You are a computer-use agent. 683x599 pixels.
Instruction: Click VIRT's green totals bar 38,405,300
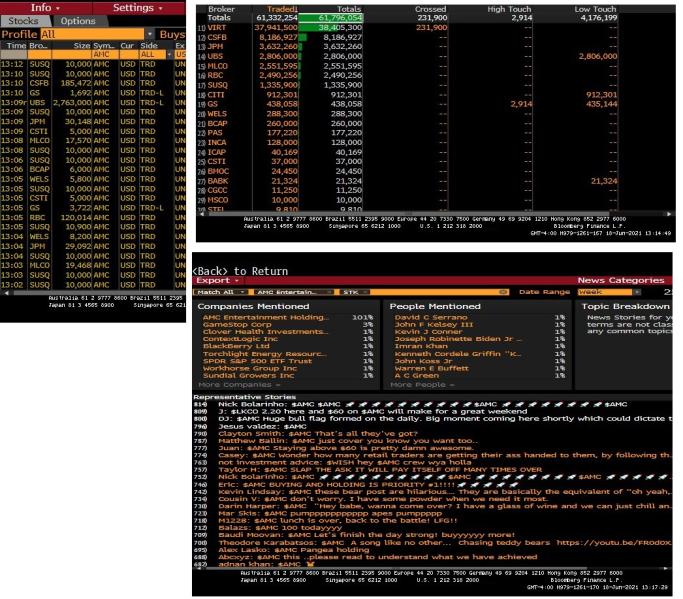click(331, 27)
